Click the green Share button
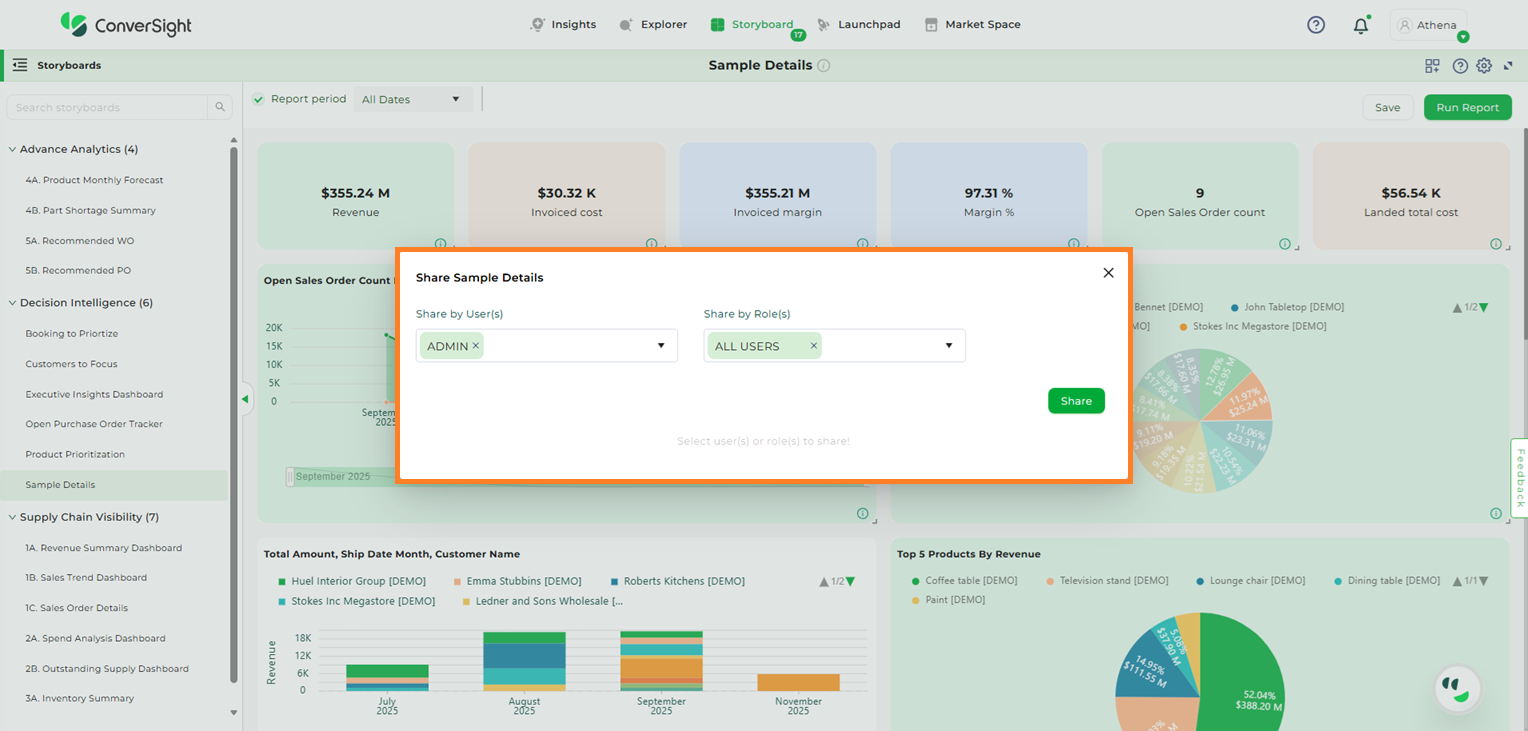The width and height of the screenshot is (1528, 731). pos(1076,401)
